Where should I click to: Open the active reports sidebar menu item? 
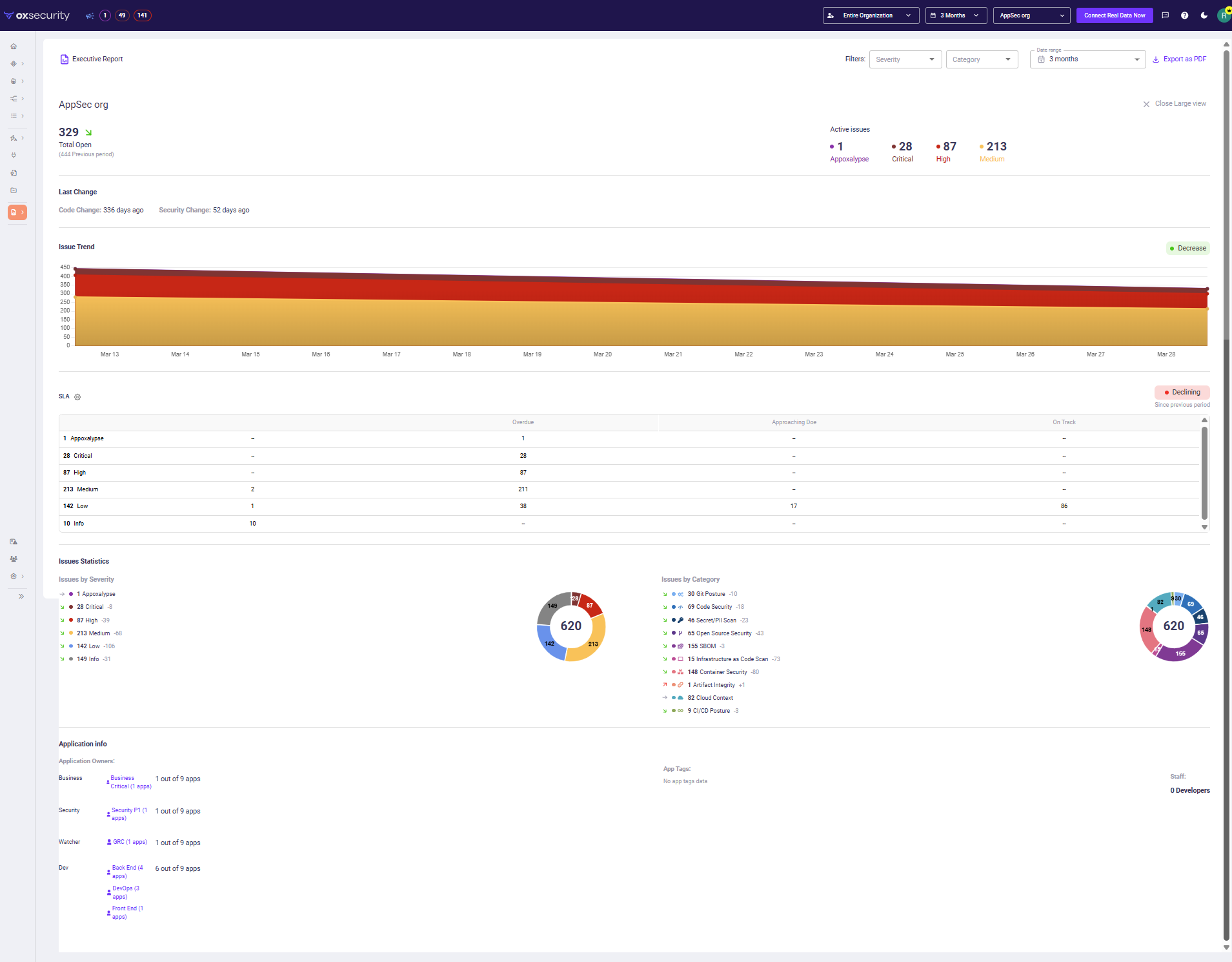click(17, 212)
